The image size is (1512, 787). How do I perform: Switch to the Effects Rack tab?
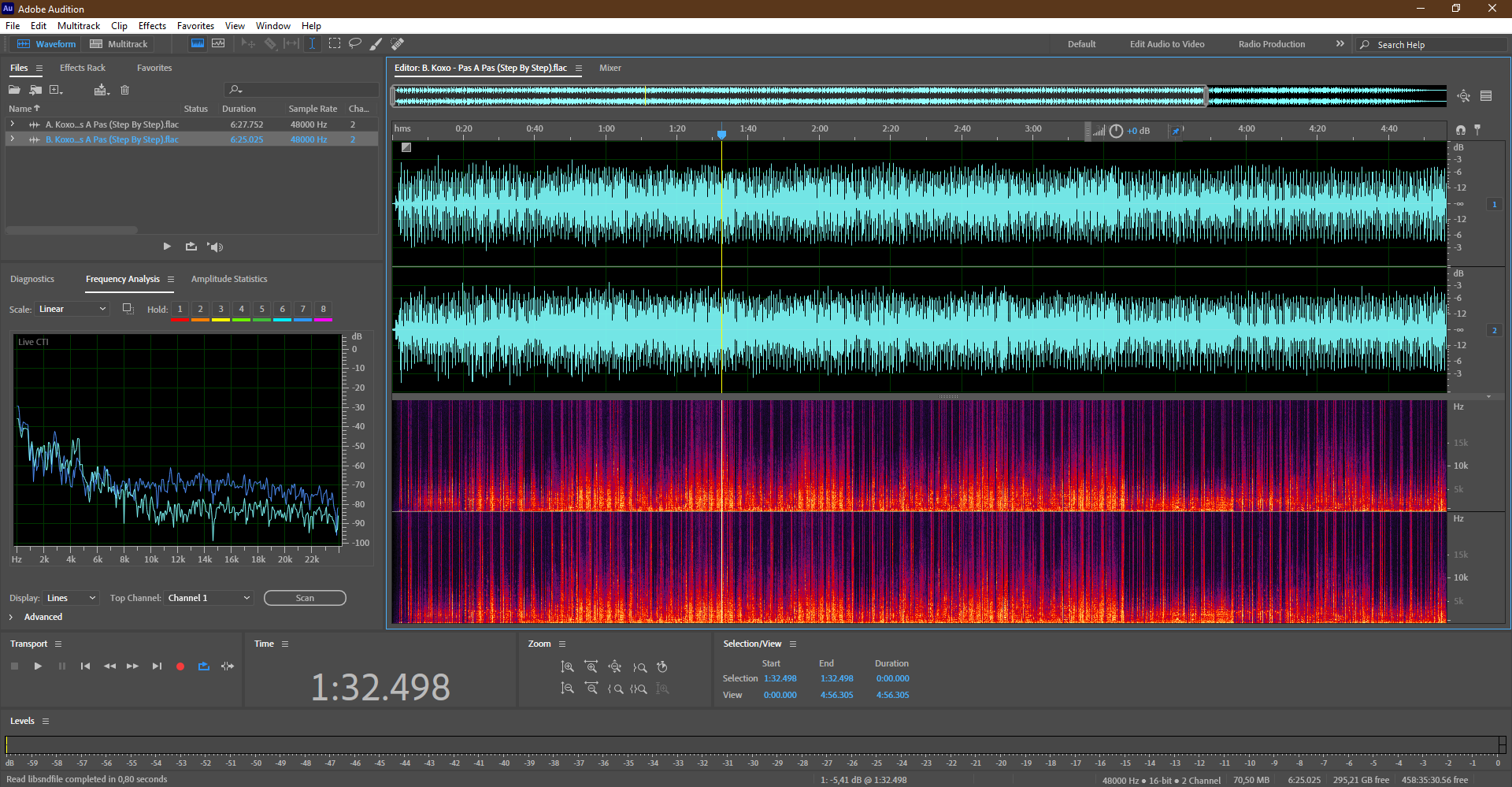[83, 68]
